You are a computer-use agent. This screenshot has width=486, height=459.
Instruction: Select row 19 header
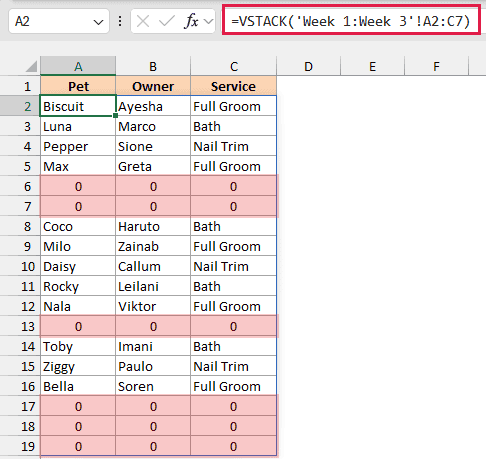(x=20, y=446)
